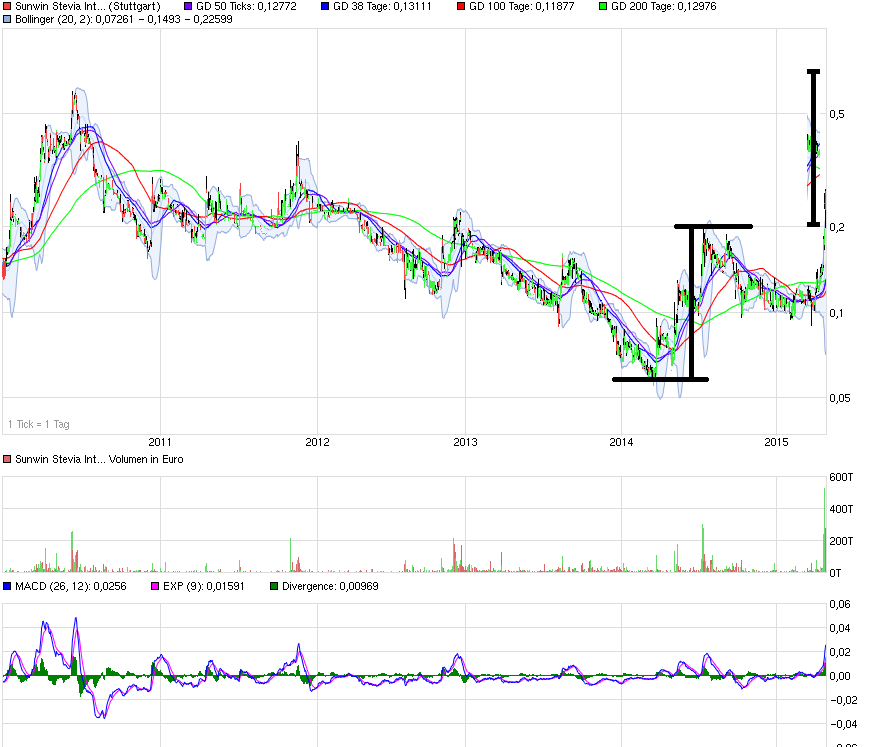871x747 pixels.
Task: Click the blue MACD legend swatch
Action: coord(7,586)
